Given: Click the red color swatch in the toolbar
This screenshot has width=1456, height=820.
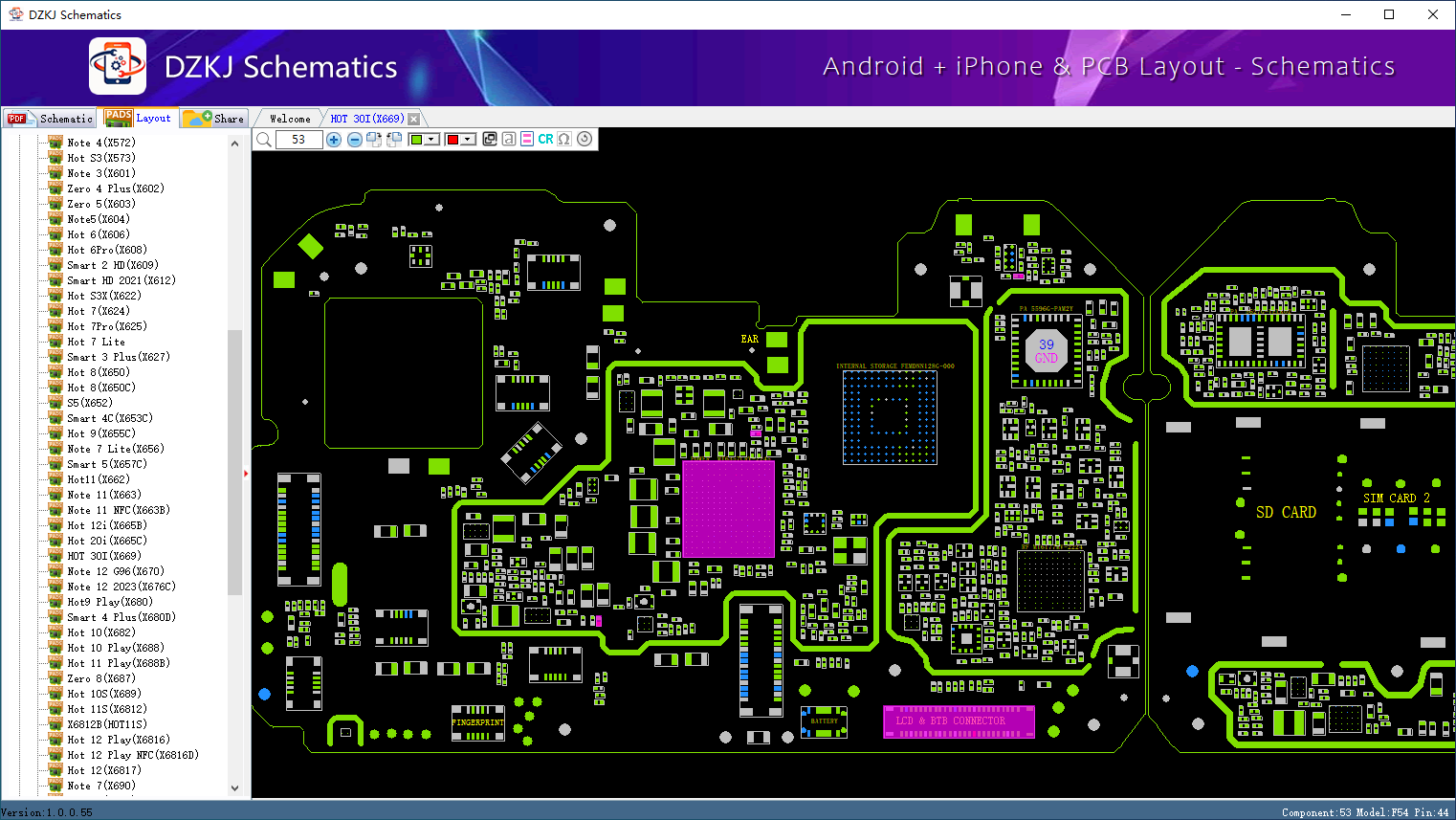Looking at the screenshot, I should click(452, 140).
